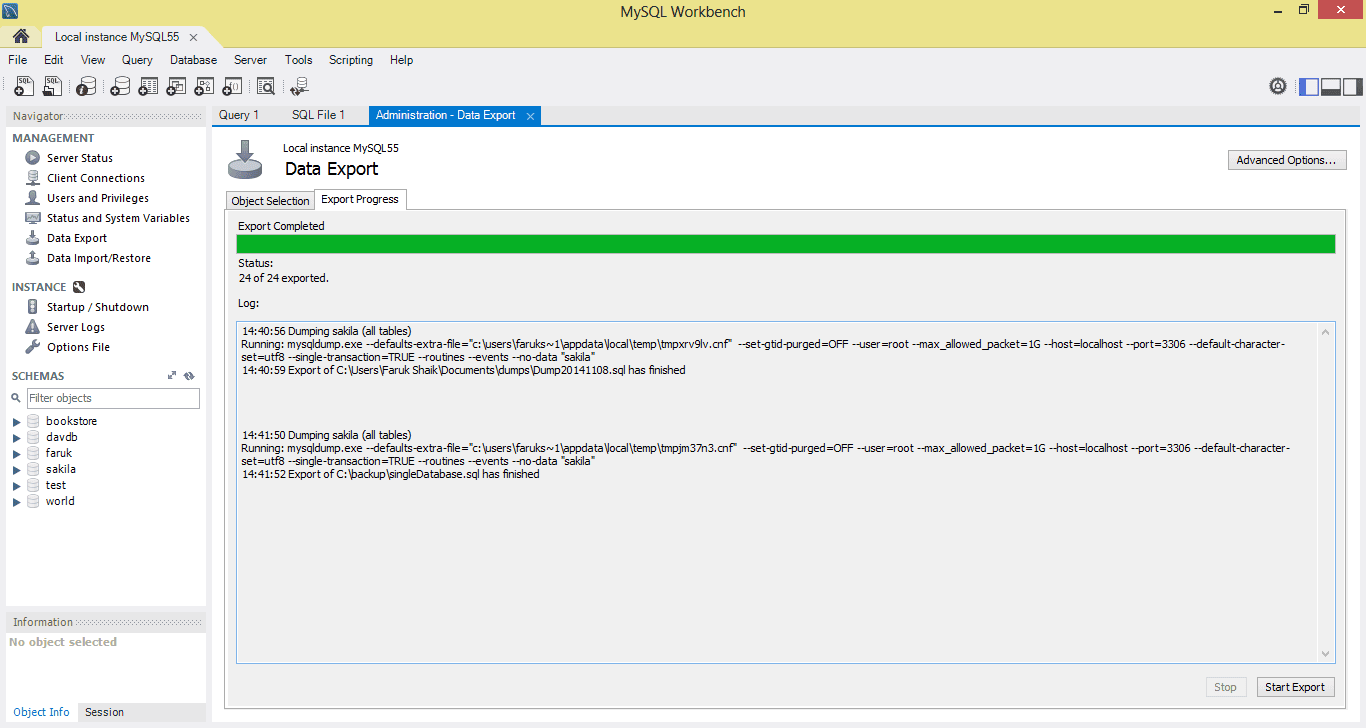Image resolution: width=1366 pixels, height=728 pixels.
Task: Click the Options File wrench icon
Action: point(33,347)
